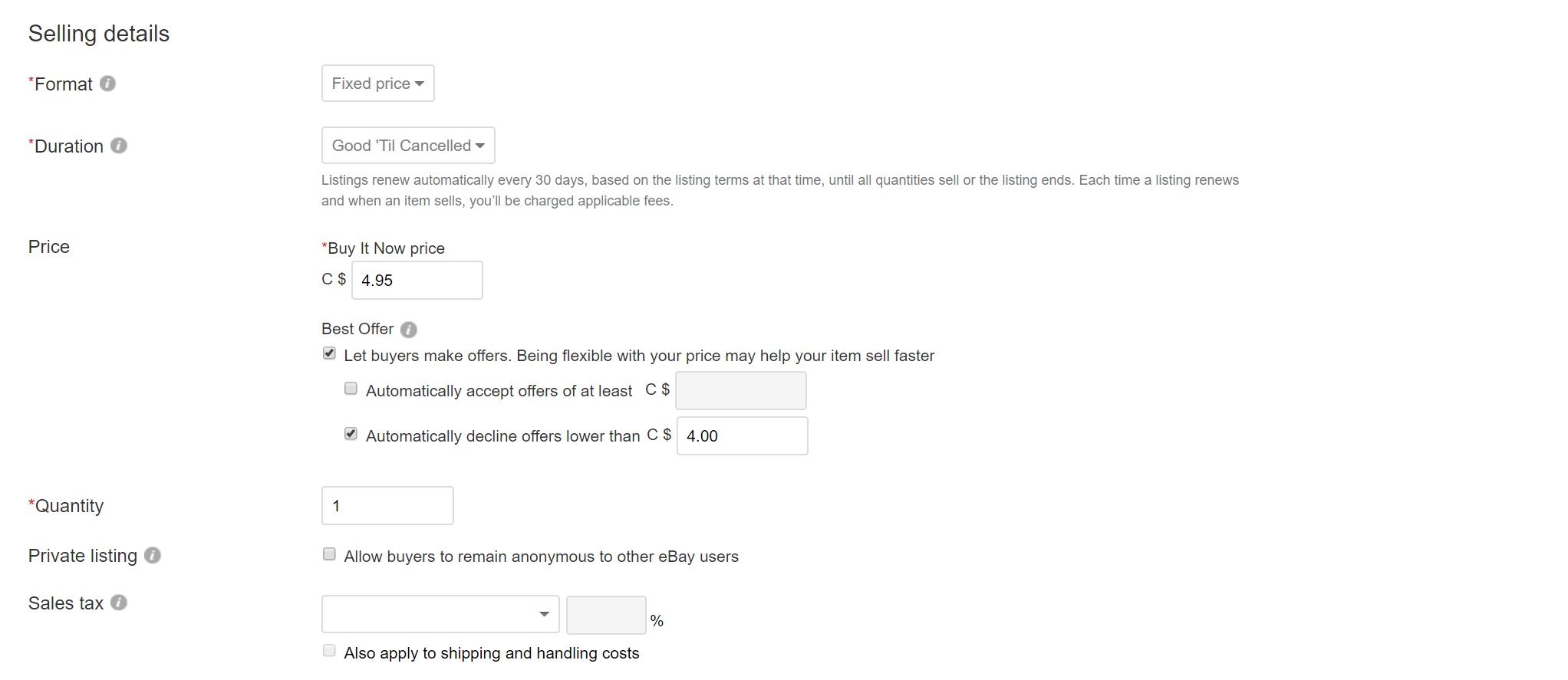This screenshot has height=680, width=1568.
Task: Click the Quantity input field
Action: click(x=387, y=506)
